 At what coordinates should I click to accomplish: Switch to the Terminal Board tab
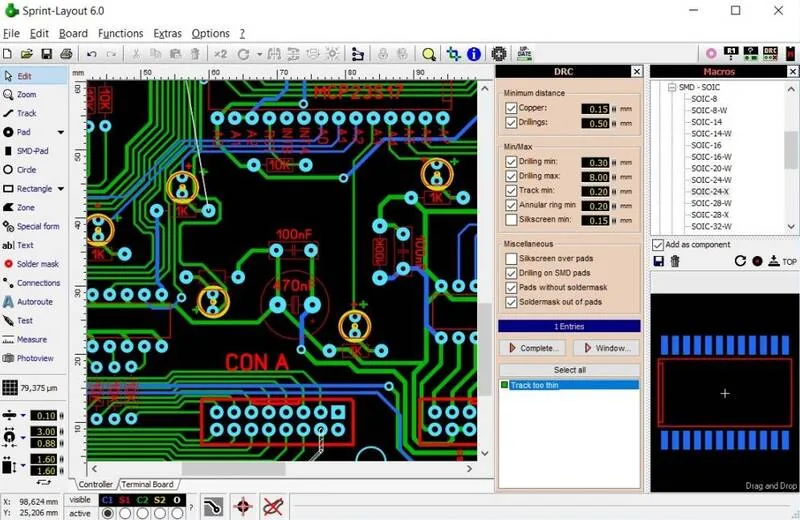[147, 484]
